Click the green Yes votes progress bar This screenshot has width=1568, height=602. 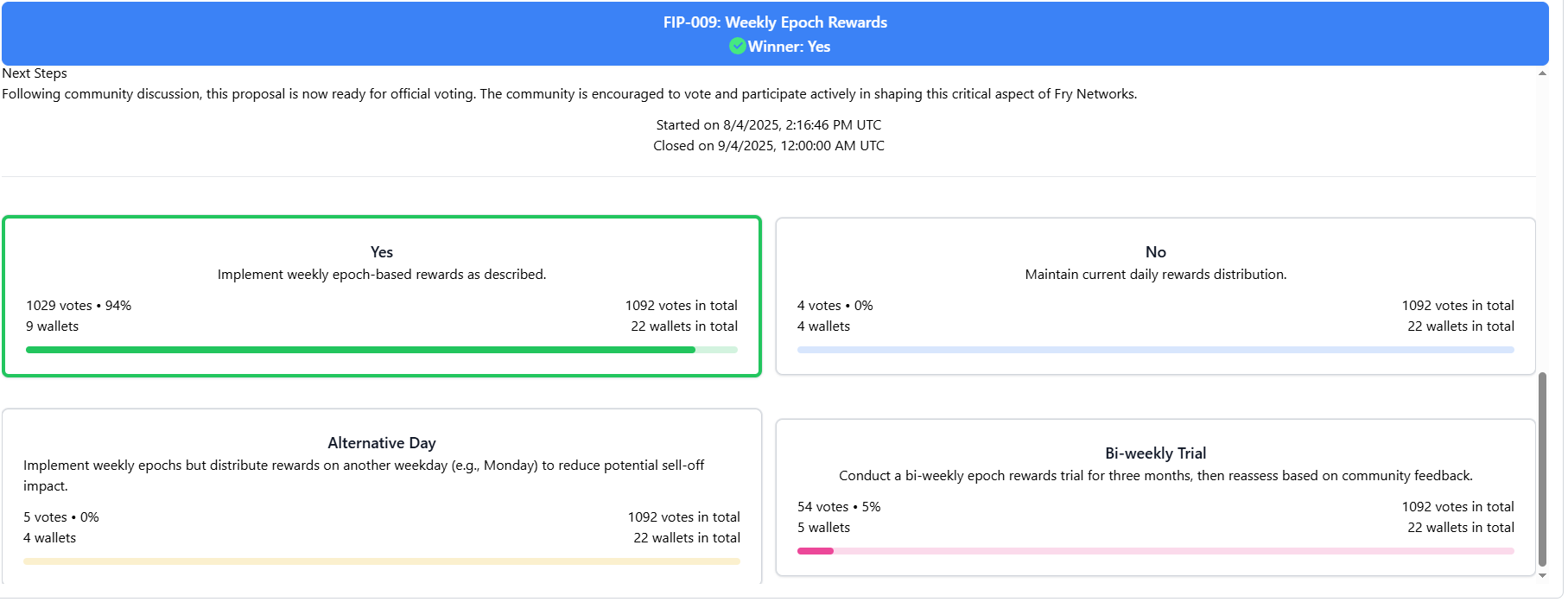[382, 350]
